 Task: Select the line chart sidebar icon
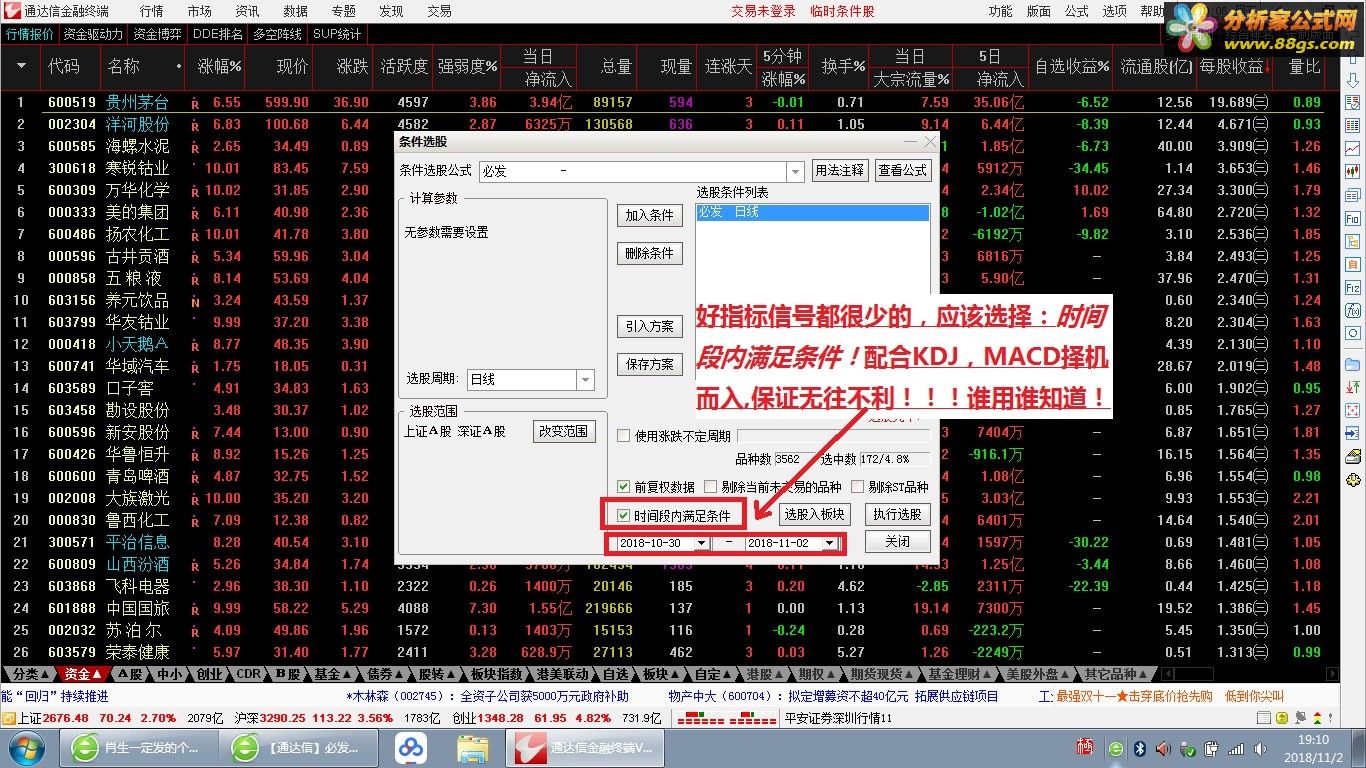tap(1352, 148)
